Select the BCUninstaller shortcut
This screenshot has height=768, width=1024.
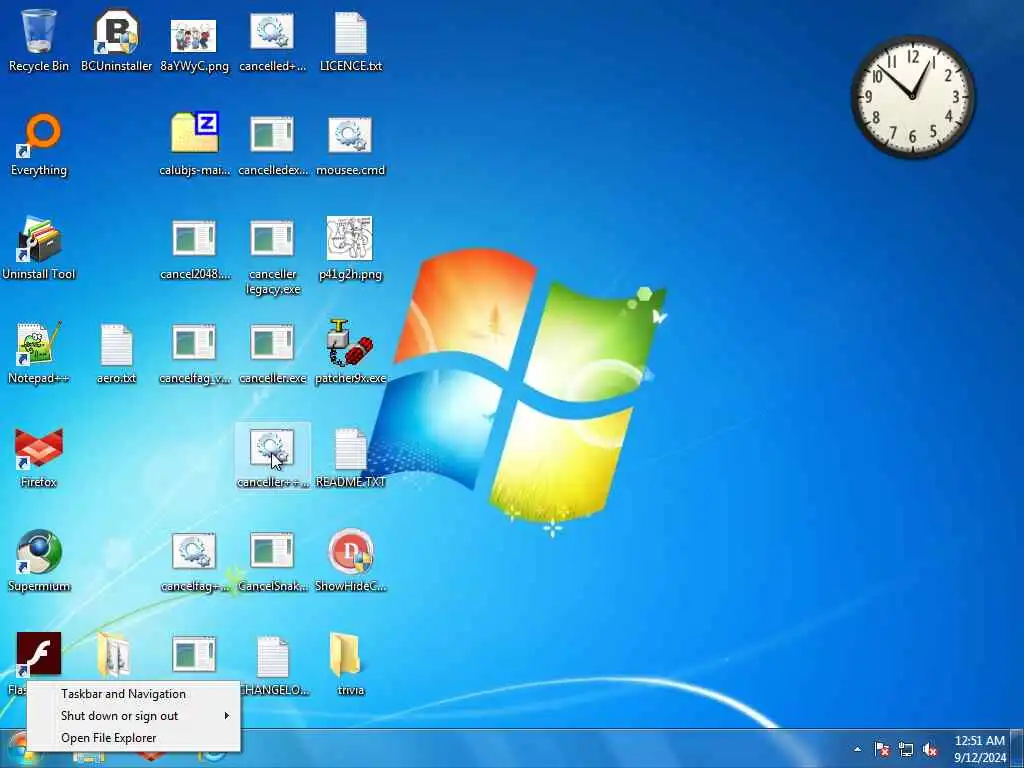point(116,40)
